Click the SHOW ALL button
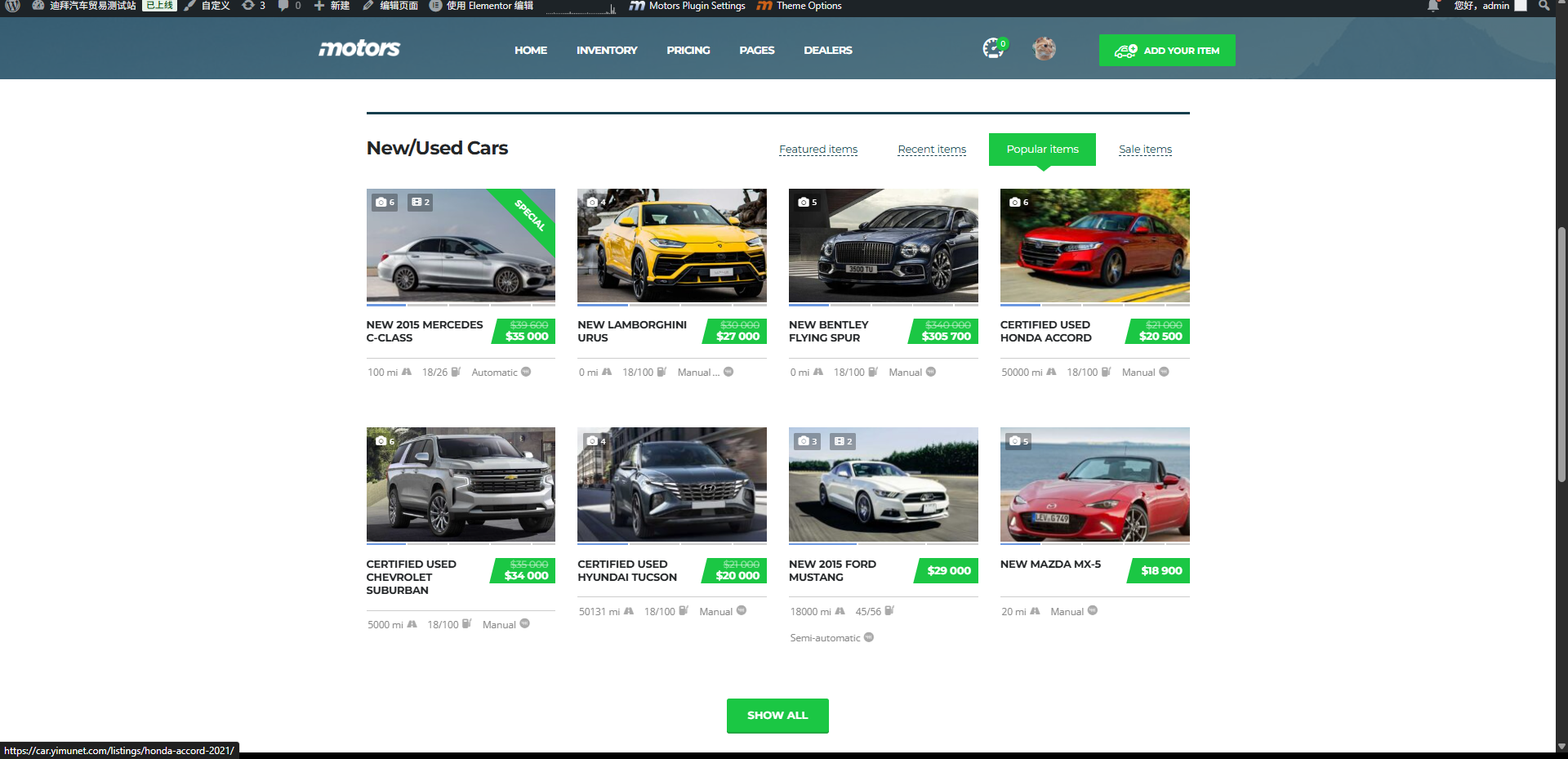 point(777,716)
